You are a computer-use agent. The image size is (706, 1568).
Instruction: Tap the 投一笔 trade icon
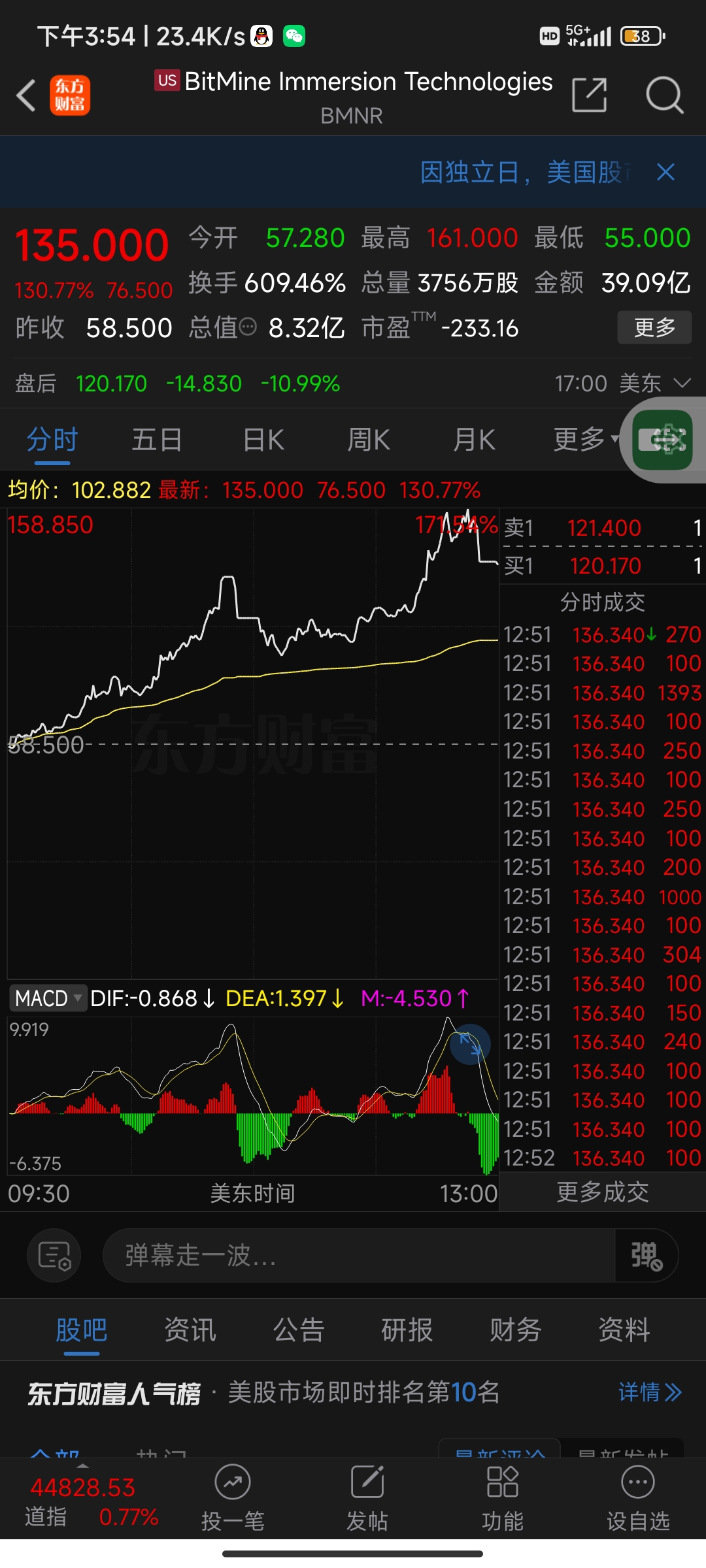point(233,1499)
